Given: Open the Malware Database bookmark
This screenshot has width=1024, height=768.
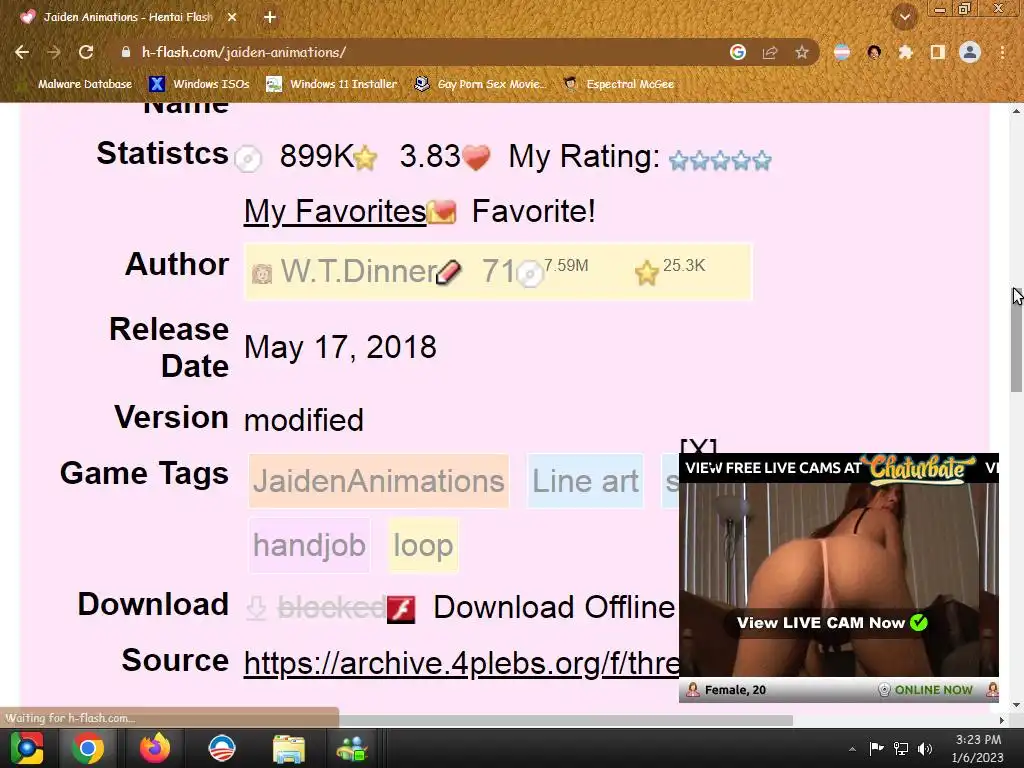Looking at the screenshot, I should click(77, 84).
